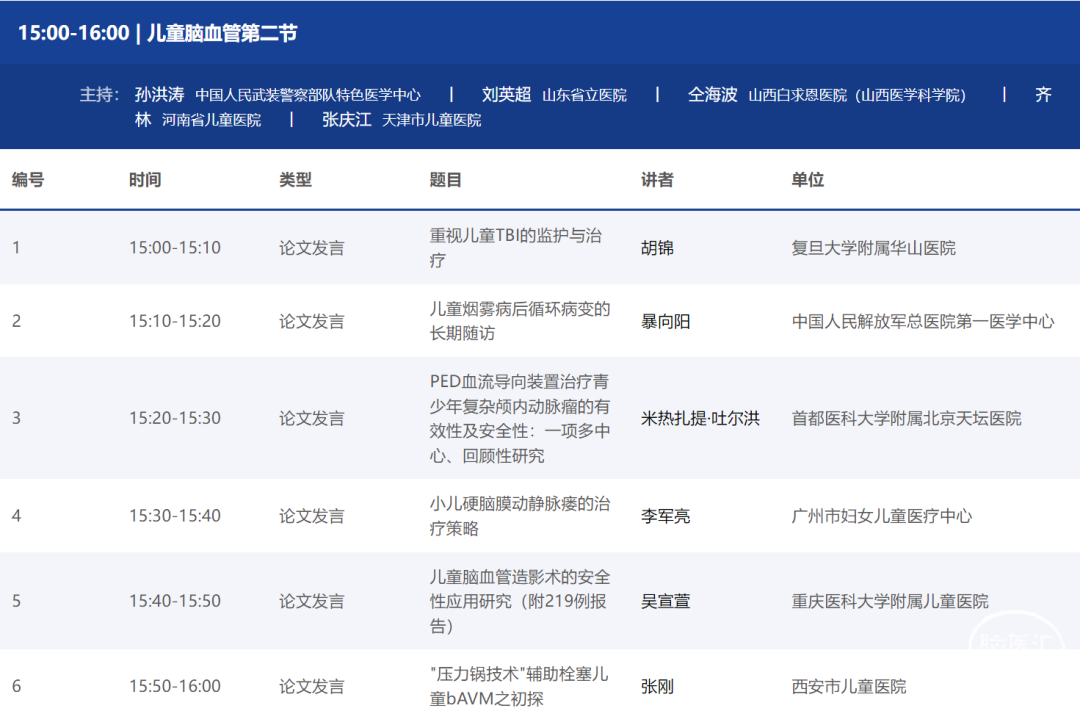Click moderator name 张庆江

pyautogui.click(x=346, y=119)
